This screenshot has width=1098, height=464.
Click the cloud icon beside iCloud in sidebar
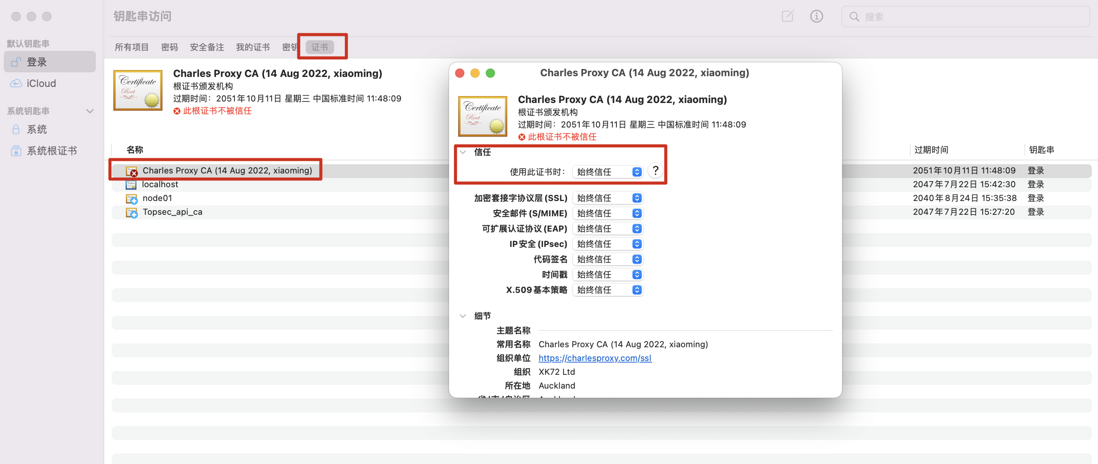[x=16, y=83]
